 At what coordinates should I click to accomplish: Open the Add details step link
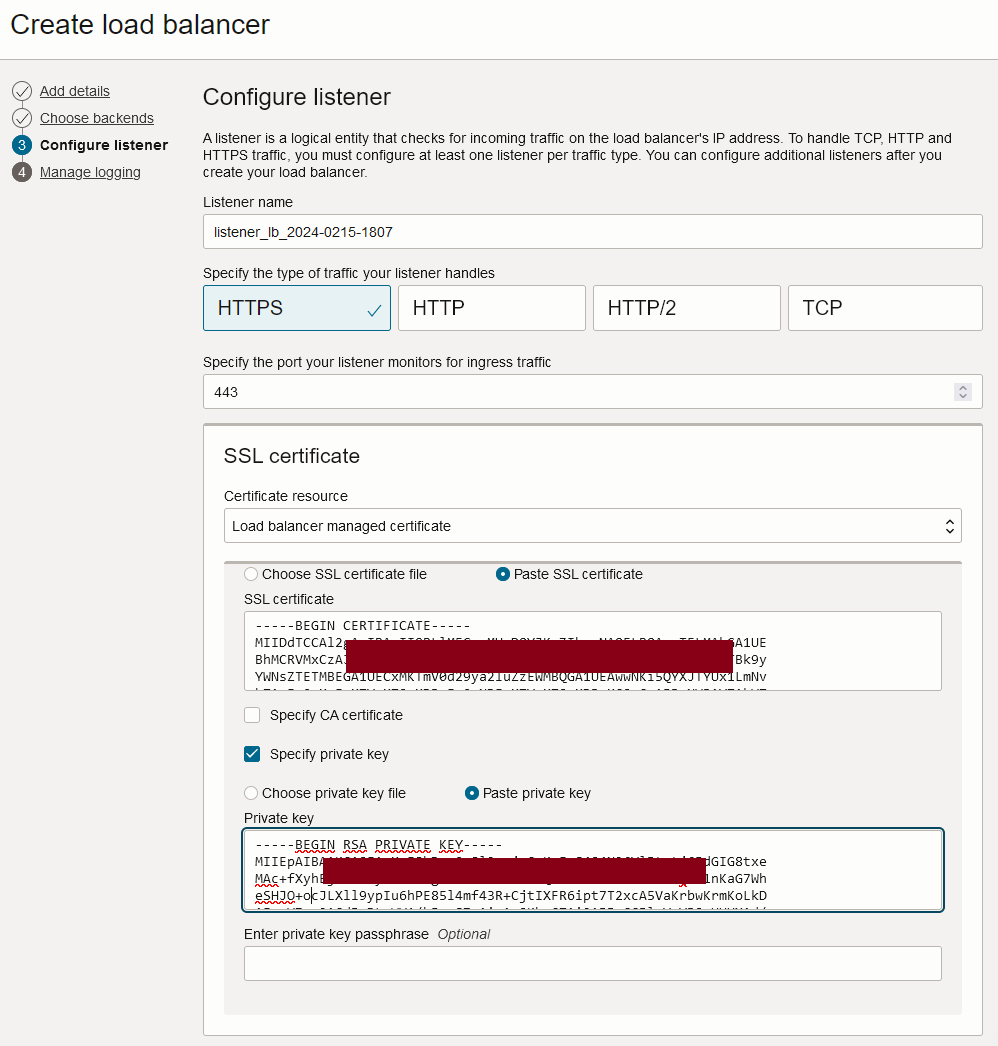[75, 91]
